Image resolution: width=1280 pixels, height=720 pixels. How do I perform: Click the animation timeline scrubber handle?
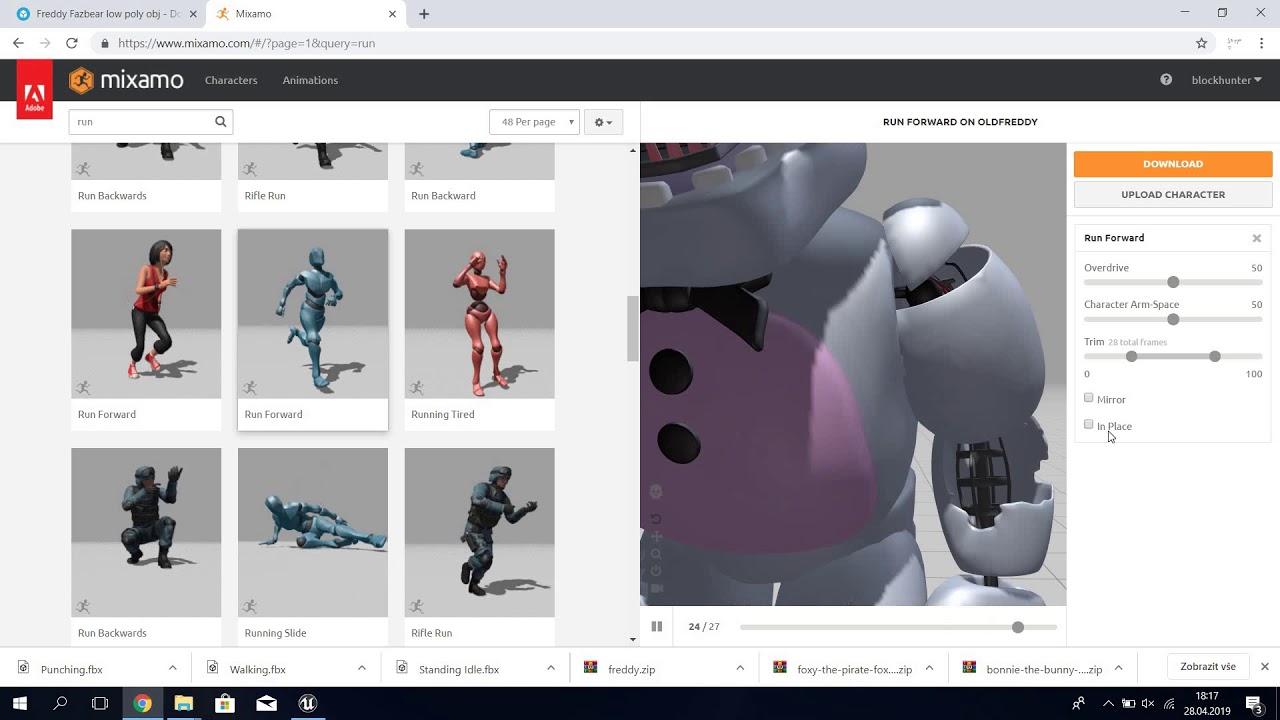coord(1018,627)
